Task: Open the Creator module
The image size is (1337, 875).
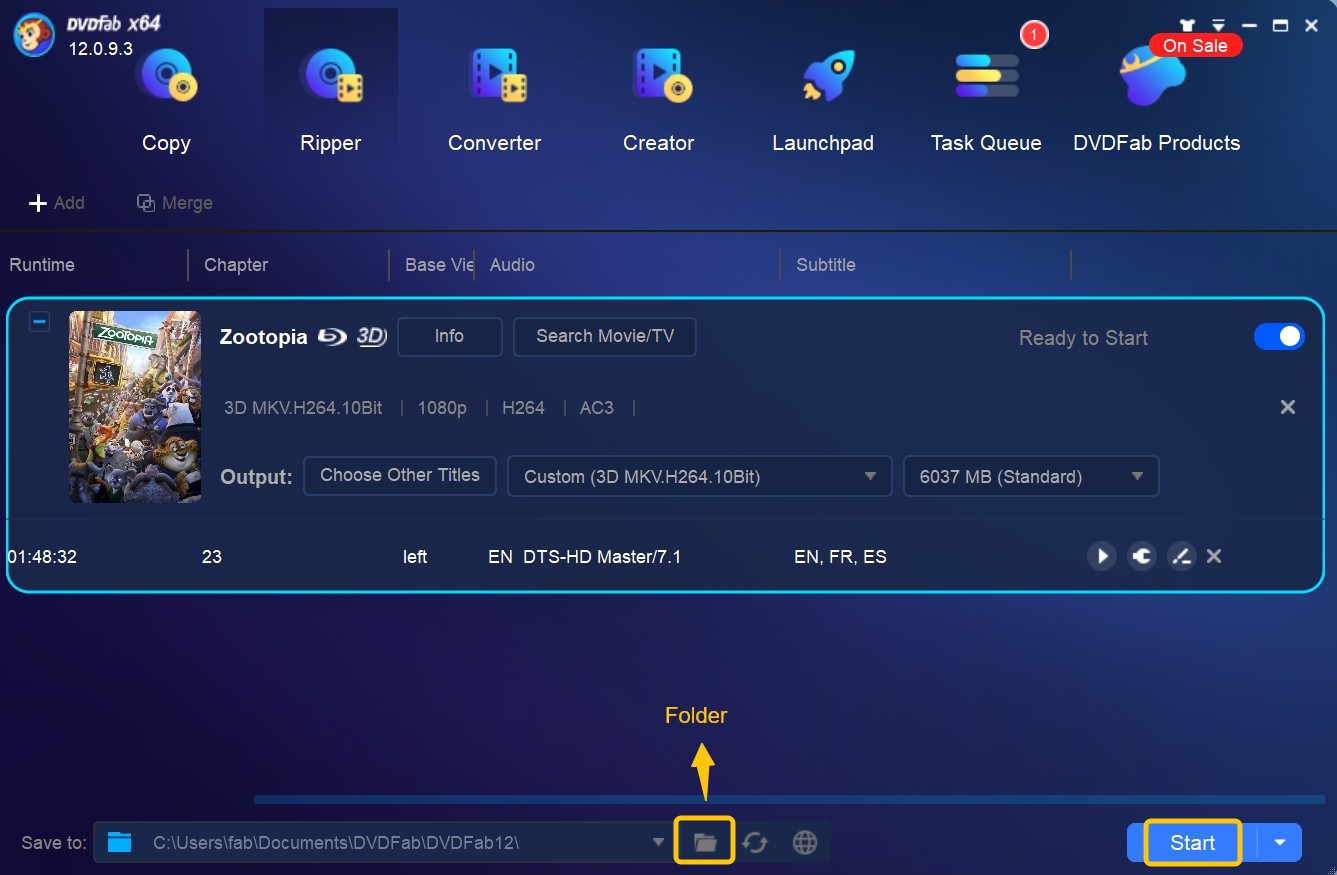Action: point(658,95)
